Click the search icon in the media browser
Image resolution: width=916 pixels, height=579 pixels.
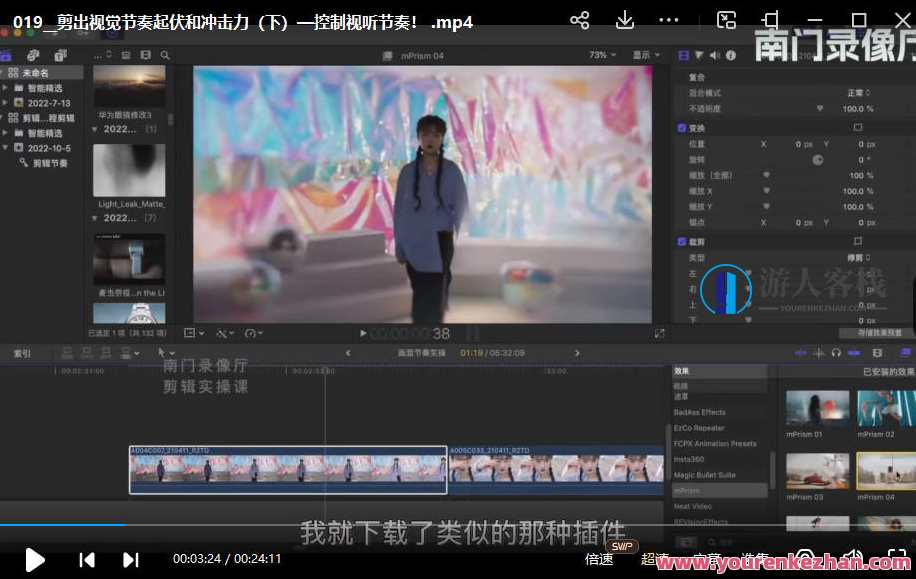tap(166, 57)
